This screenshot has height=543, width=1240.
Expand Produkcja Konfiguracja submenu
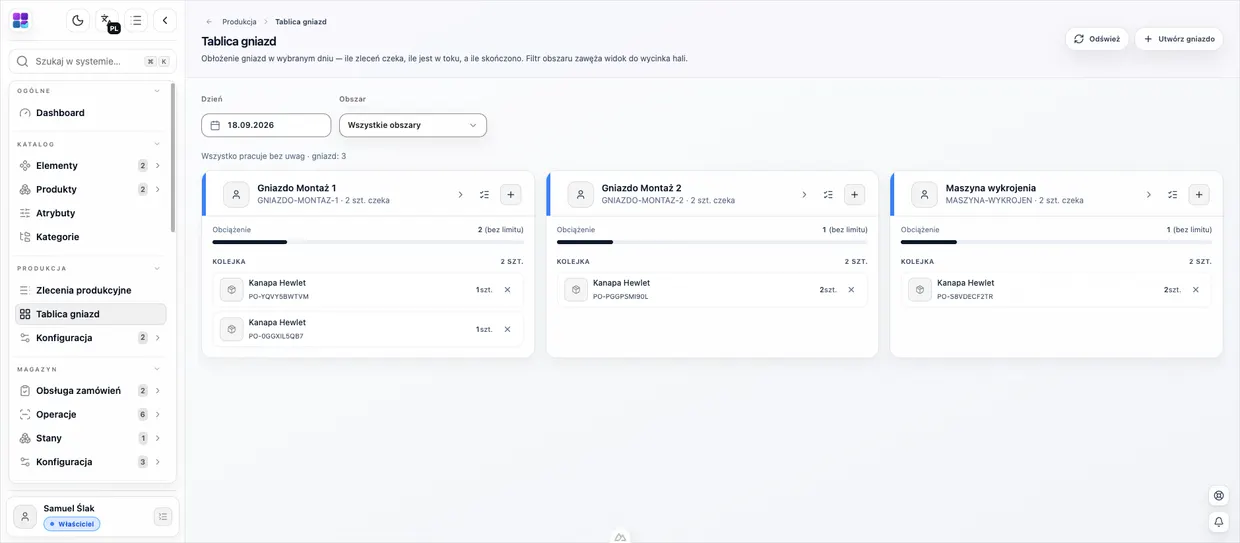coord(158,338)
